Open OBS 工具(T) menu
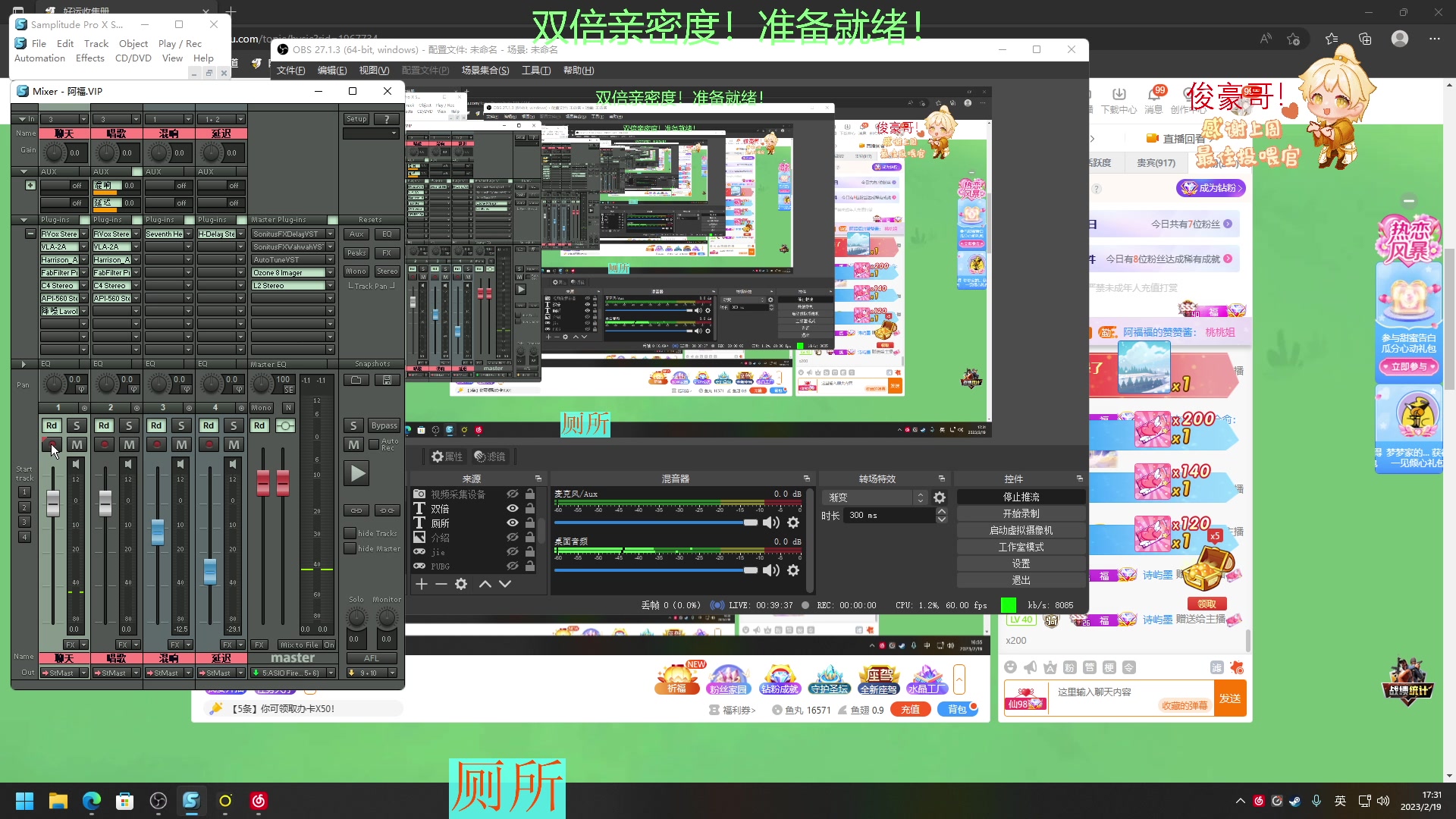This screenshot has height=819, width=1456. 536,71
